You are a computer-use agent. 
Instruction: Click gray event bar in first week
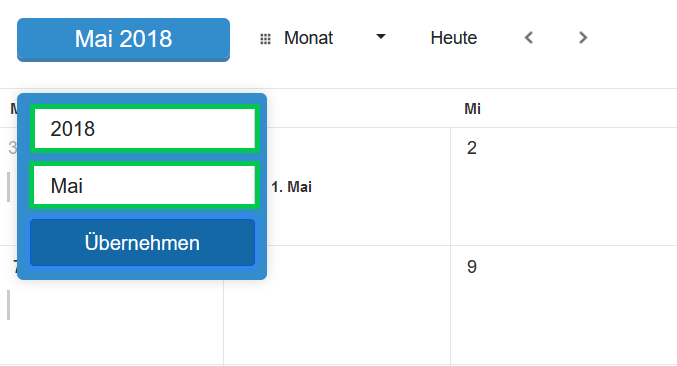[8, 187]
